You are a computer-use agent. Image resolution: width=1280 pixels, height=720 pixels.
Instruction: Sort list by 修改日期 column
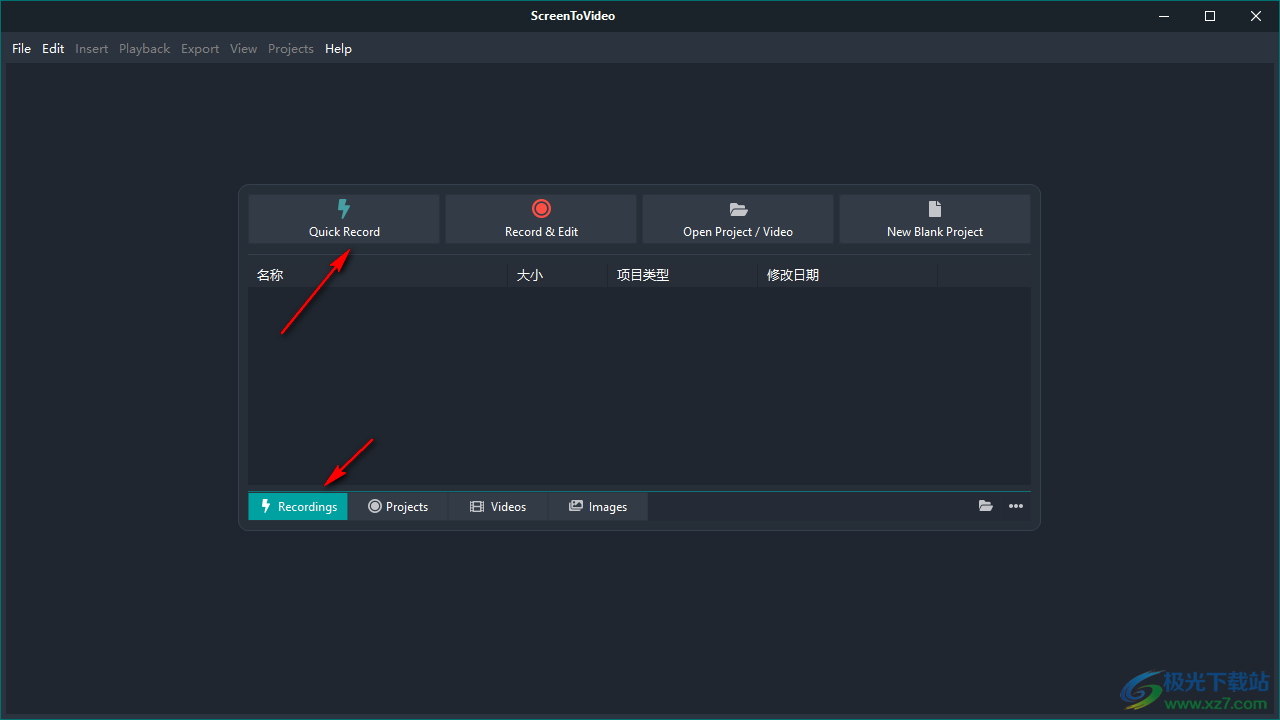pos(848,275)
